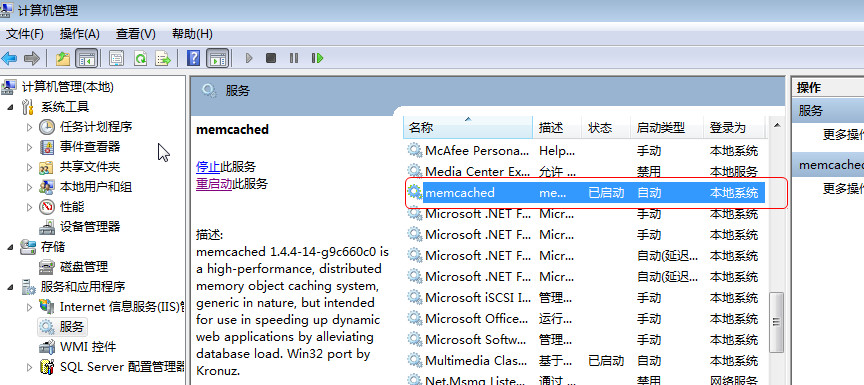The width and height of the screenshot is (864, 385).
Task: Expand the 事件查看器 node arrow
Action: coord(30,147)
